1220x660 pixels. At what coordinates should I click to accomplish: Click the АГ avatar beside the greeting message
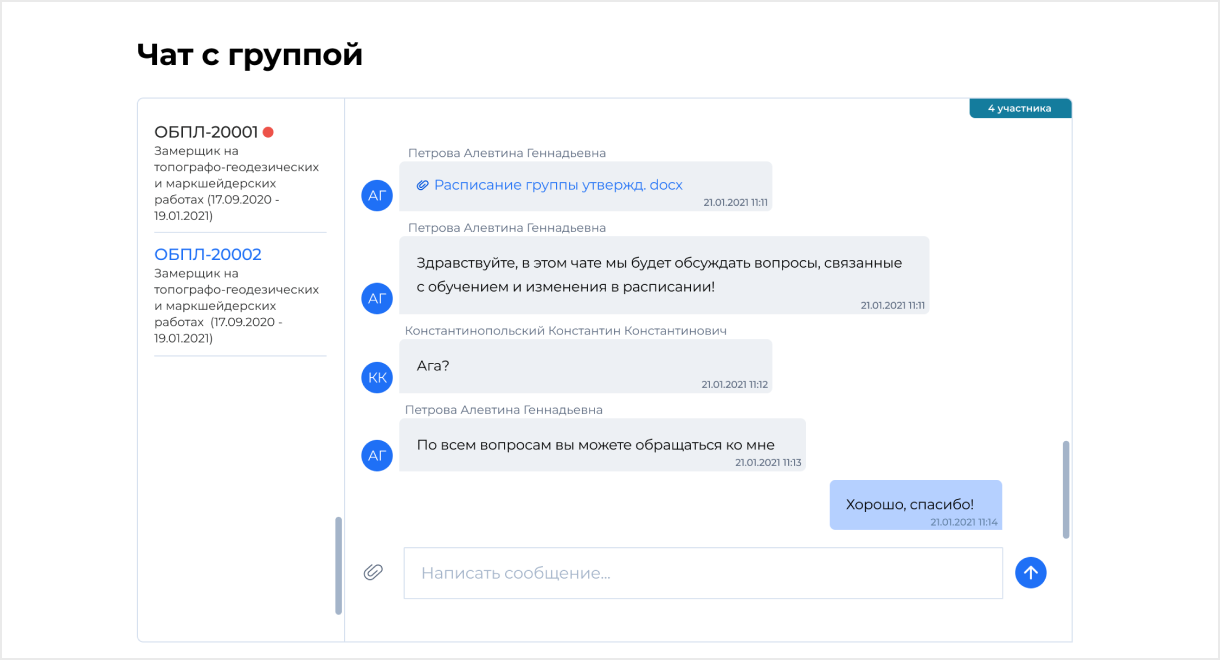click(377, 297)
